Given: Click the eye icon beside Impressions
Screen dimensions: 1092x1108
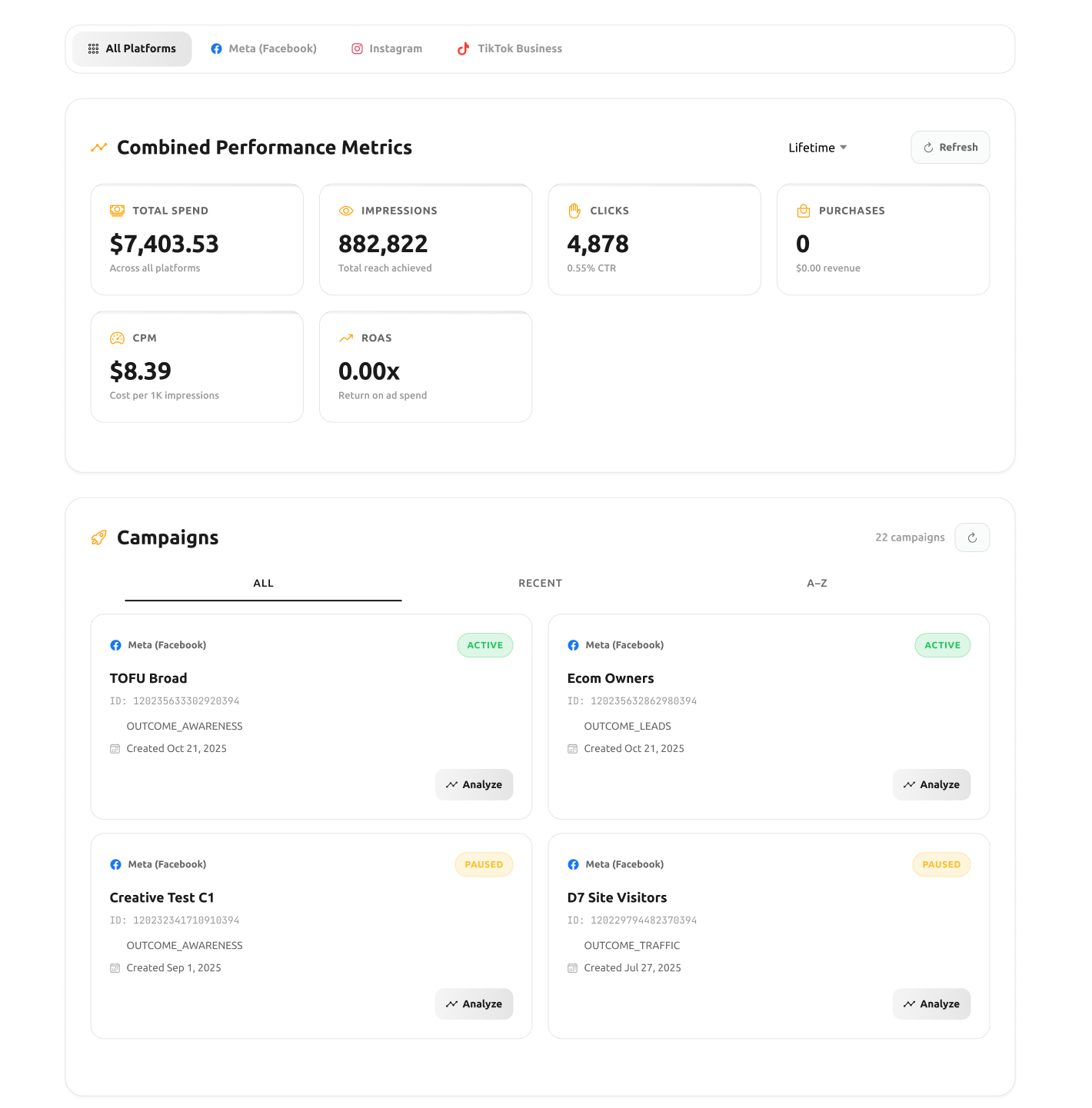Looking at the screenshot, I should (346, 210).
